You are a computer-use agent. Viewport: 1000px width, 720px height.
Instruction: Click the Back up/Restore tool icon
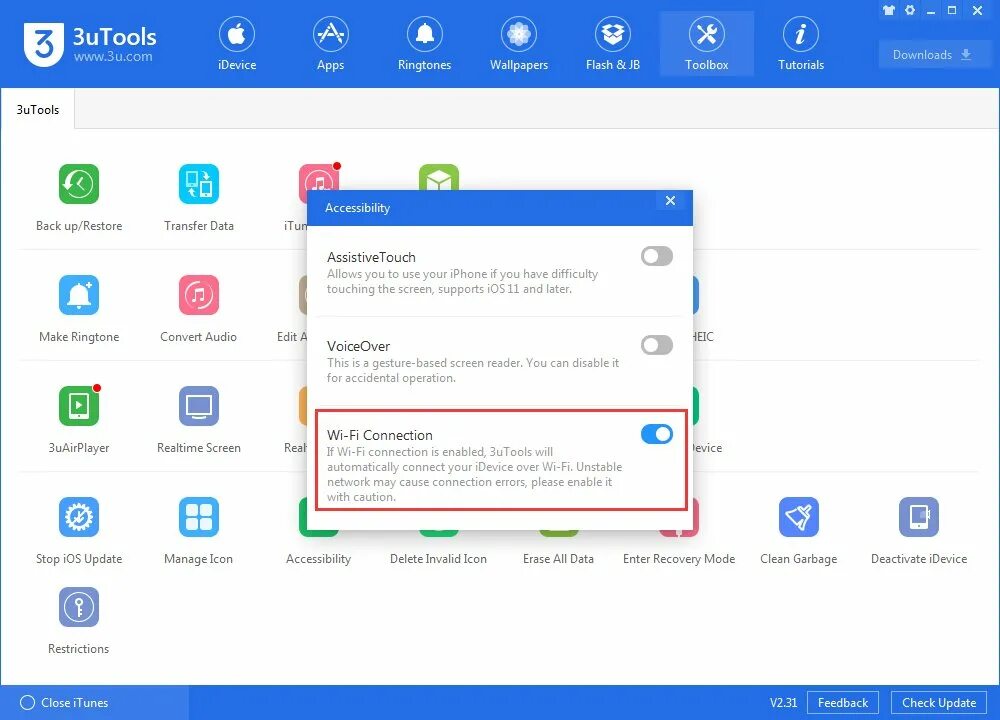(79, 184)
